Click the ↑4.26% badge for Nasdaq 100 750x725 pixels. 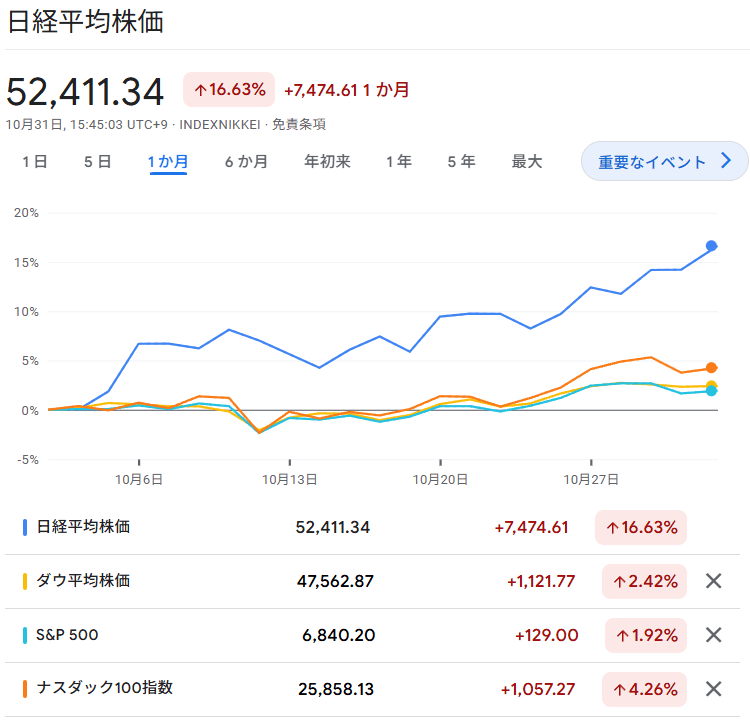click(644, 690)
